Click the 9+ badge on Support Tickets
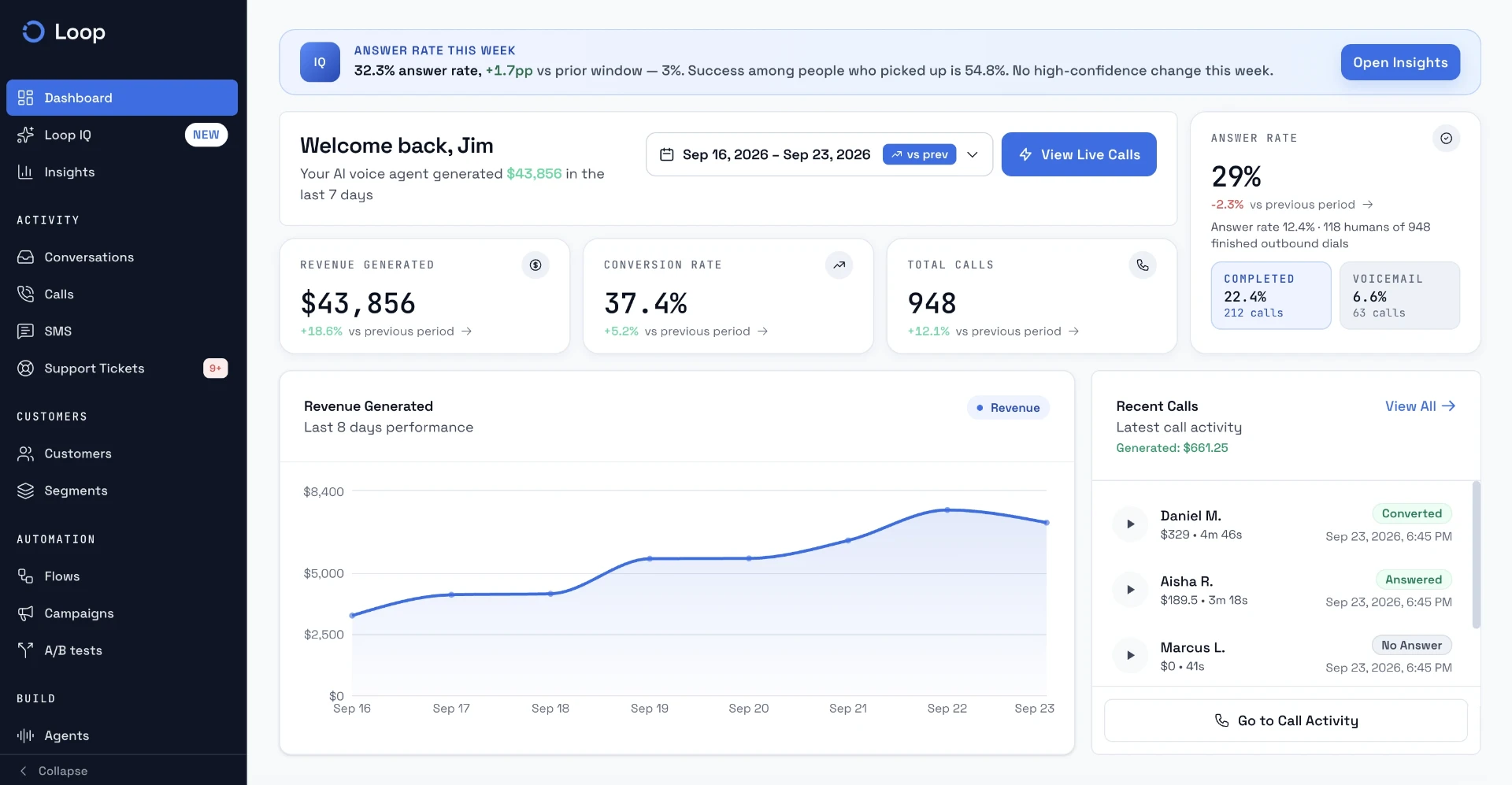This screenshot has height=785, width=1512. 215,368
